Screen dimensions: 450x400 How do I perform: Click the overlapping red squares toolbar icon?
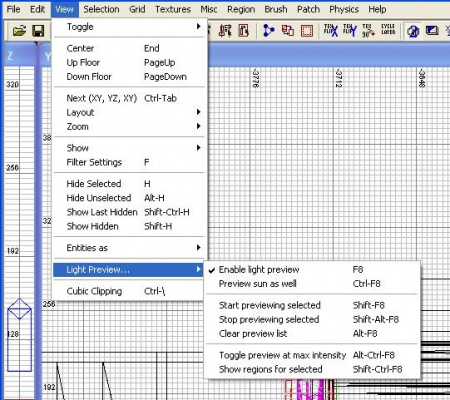pyautogui.click(x=288, y=31)
